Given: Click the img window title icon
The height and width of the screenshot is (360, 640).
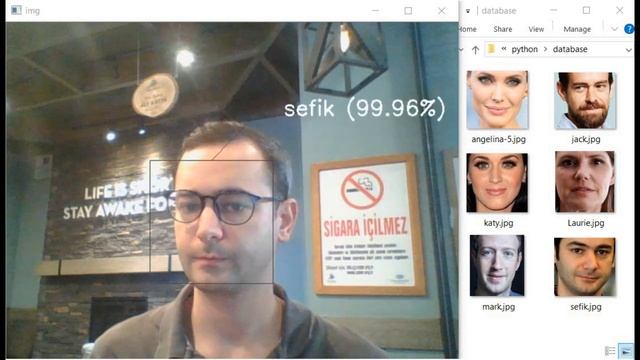Looking at the screenshot, I should 16,10.
